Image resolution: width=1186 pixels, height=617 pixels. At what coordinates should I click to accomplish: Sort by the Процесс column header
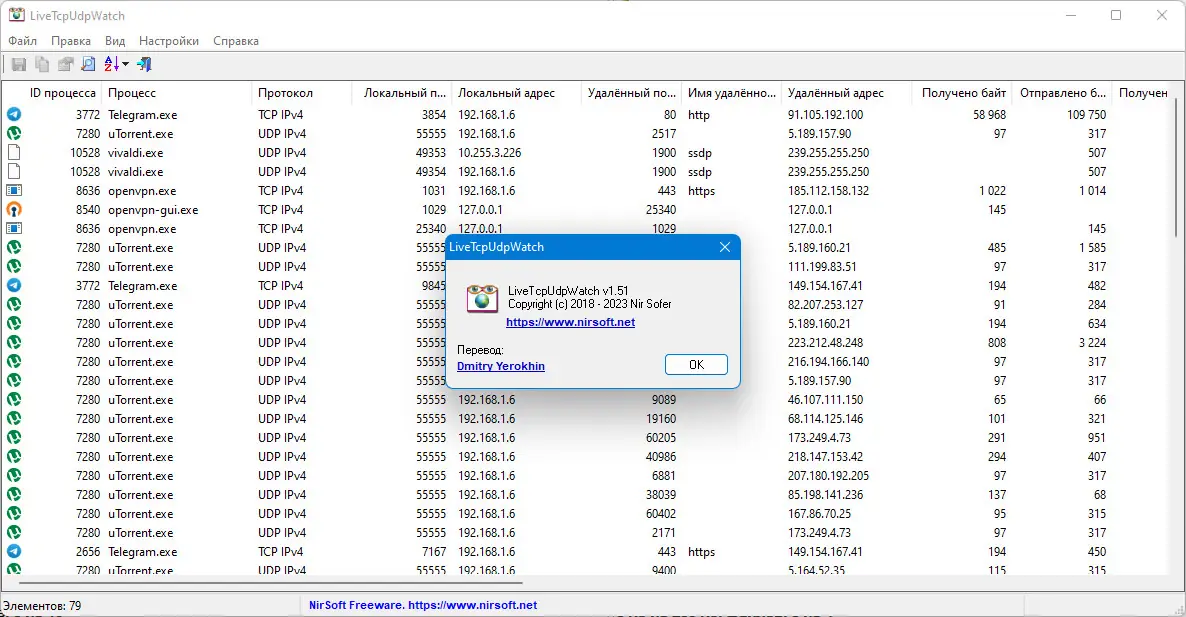click(132, 93)
